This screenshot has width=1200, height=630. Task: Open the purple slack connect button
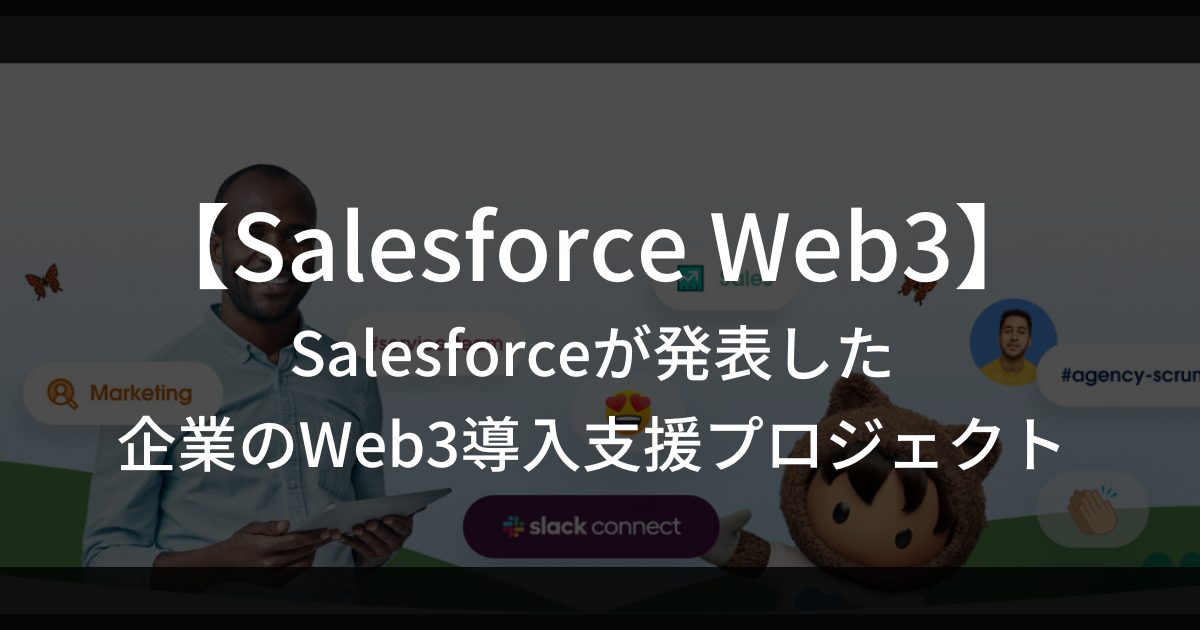(591, 527)
